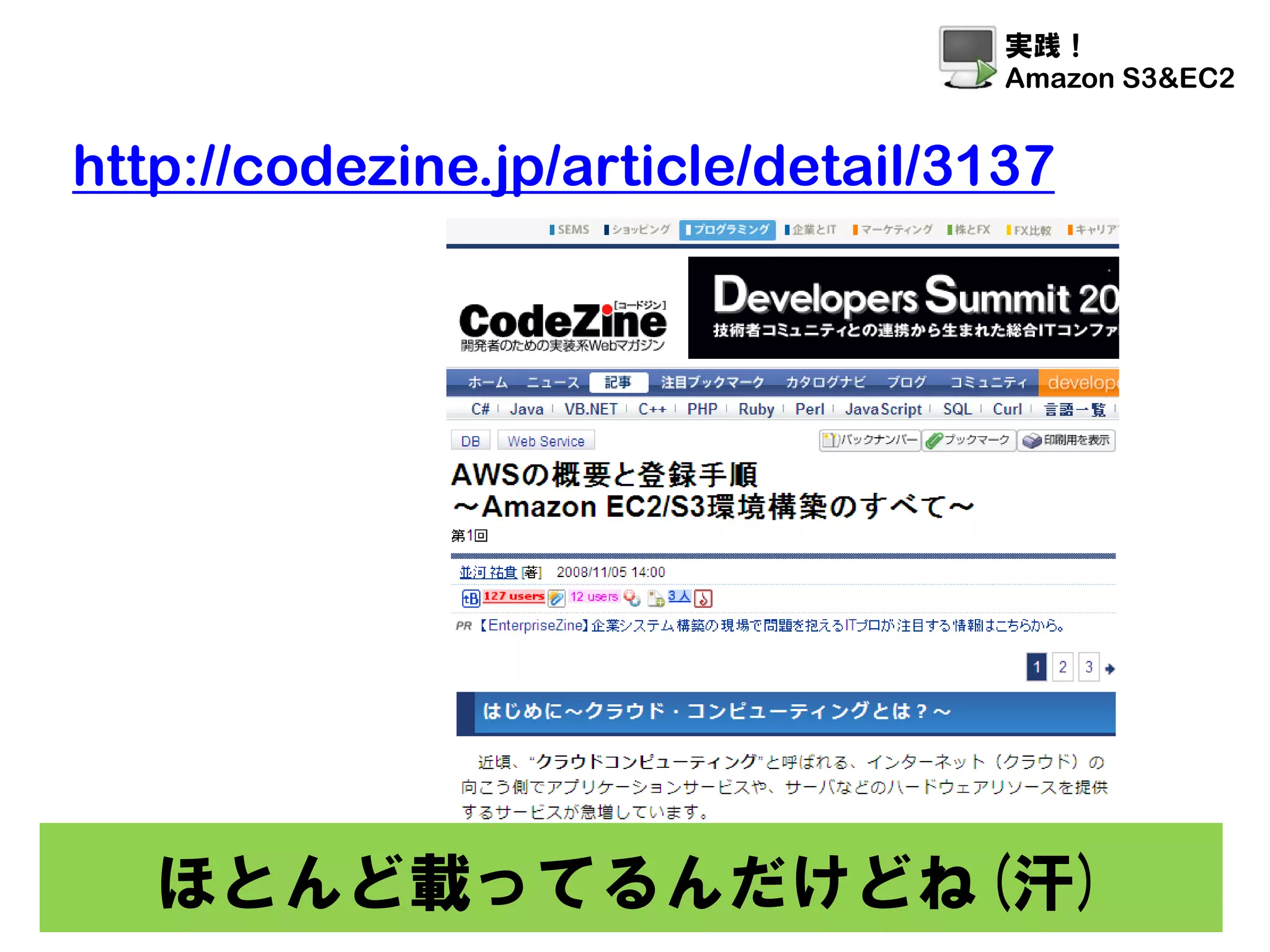Open the Developers Summit banner
The height and width of the screenshot is (952, 1270).
904,308
